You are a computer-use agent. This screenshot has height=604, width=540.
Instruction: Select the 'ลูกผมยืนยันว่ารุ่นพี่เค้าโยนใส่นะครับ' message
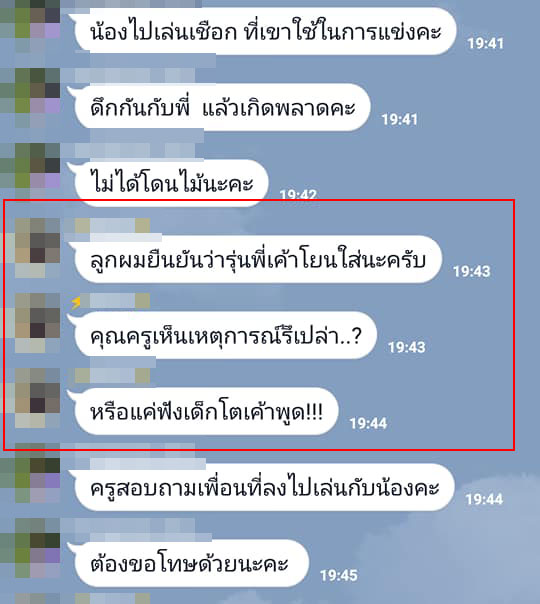[x=256, y=259]
